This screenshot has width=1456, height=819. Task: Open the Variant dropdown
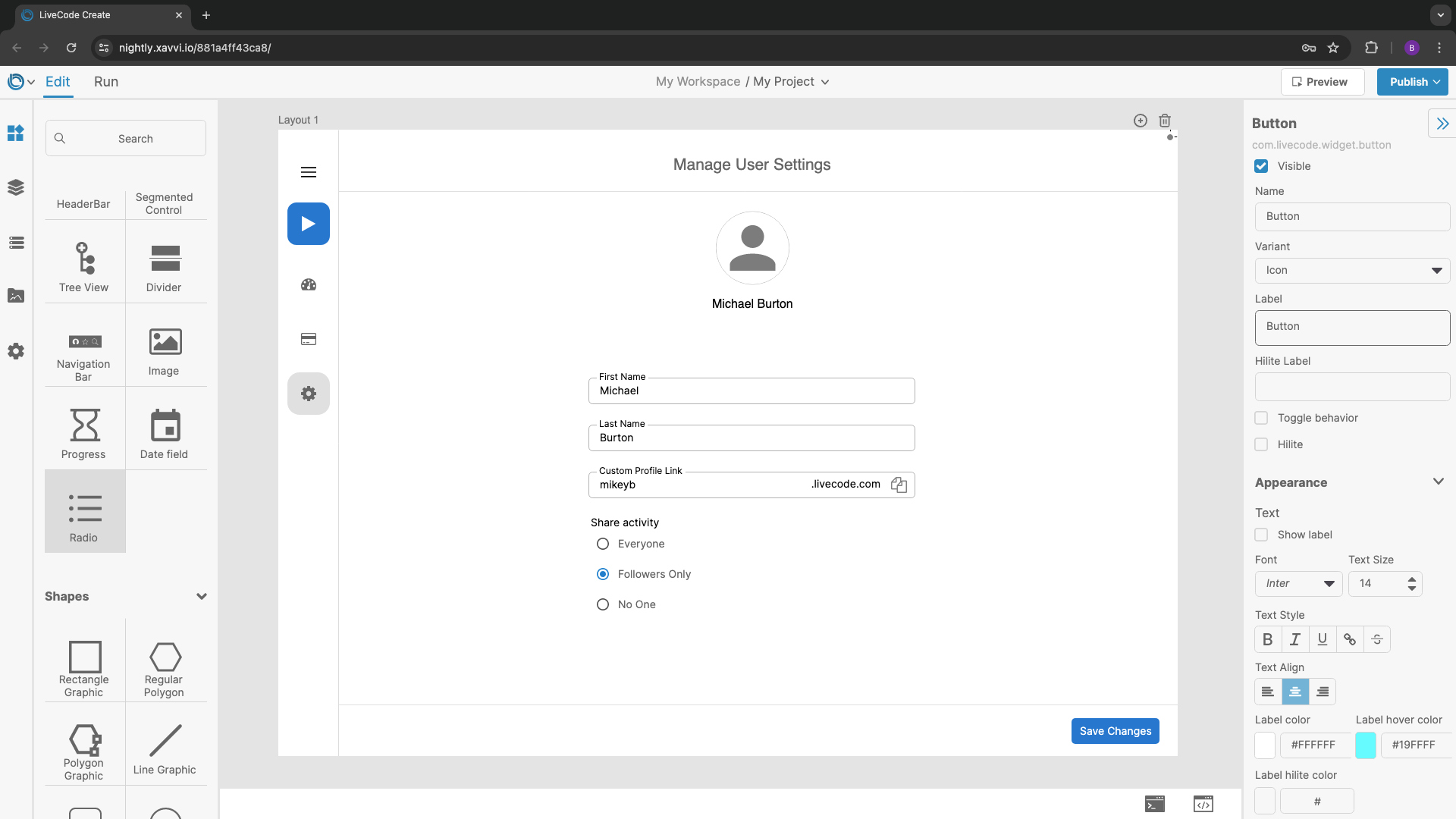tap(1352, 270)
